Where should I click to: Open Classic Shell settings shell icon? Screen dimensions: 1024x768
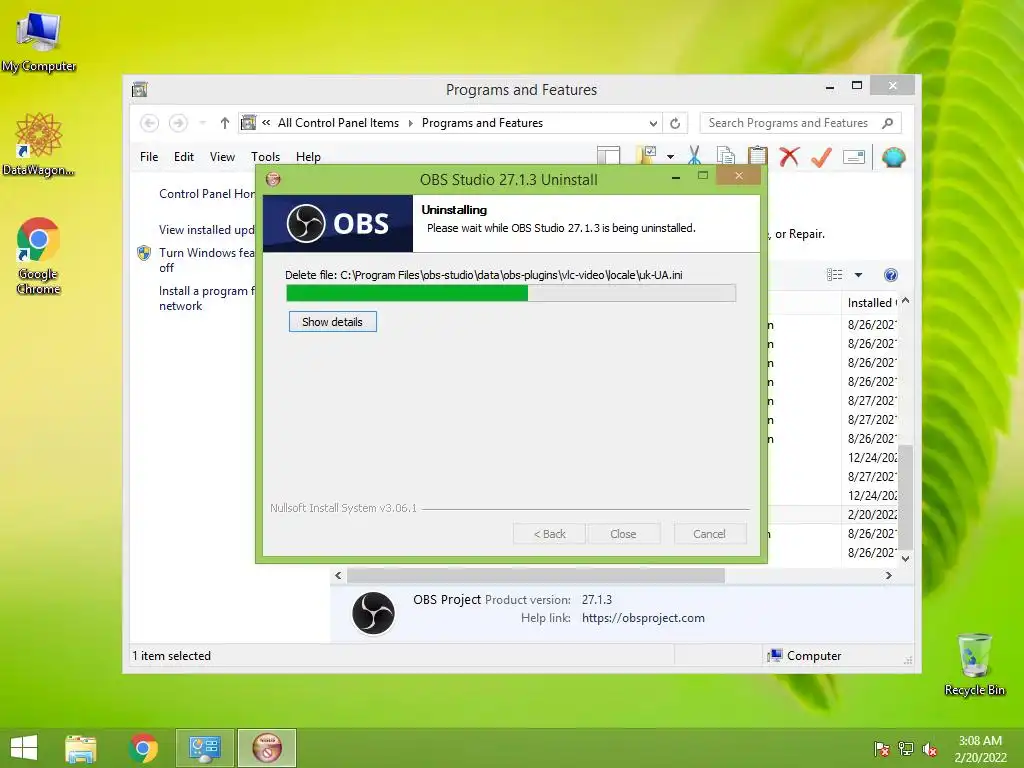pos(893,157)
